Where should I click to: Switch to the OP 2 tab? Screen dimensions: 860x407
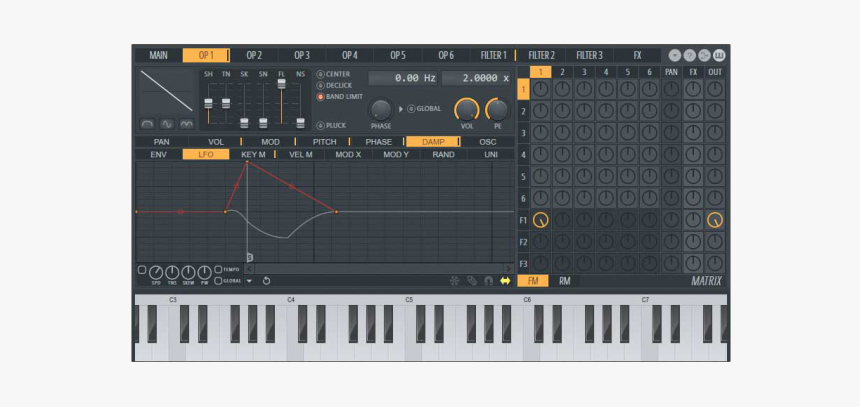point(254,55)
